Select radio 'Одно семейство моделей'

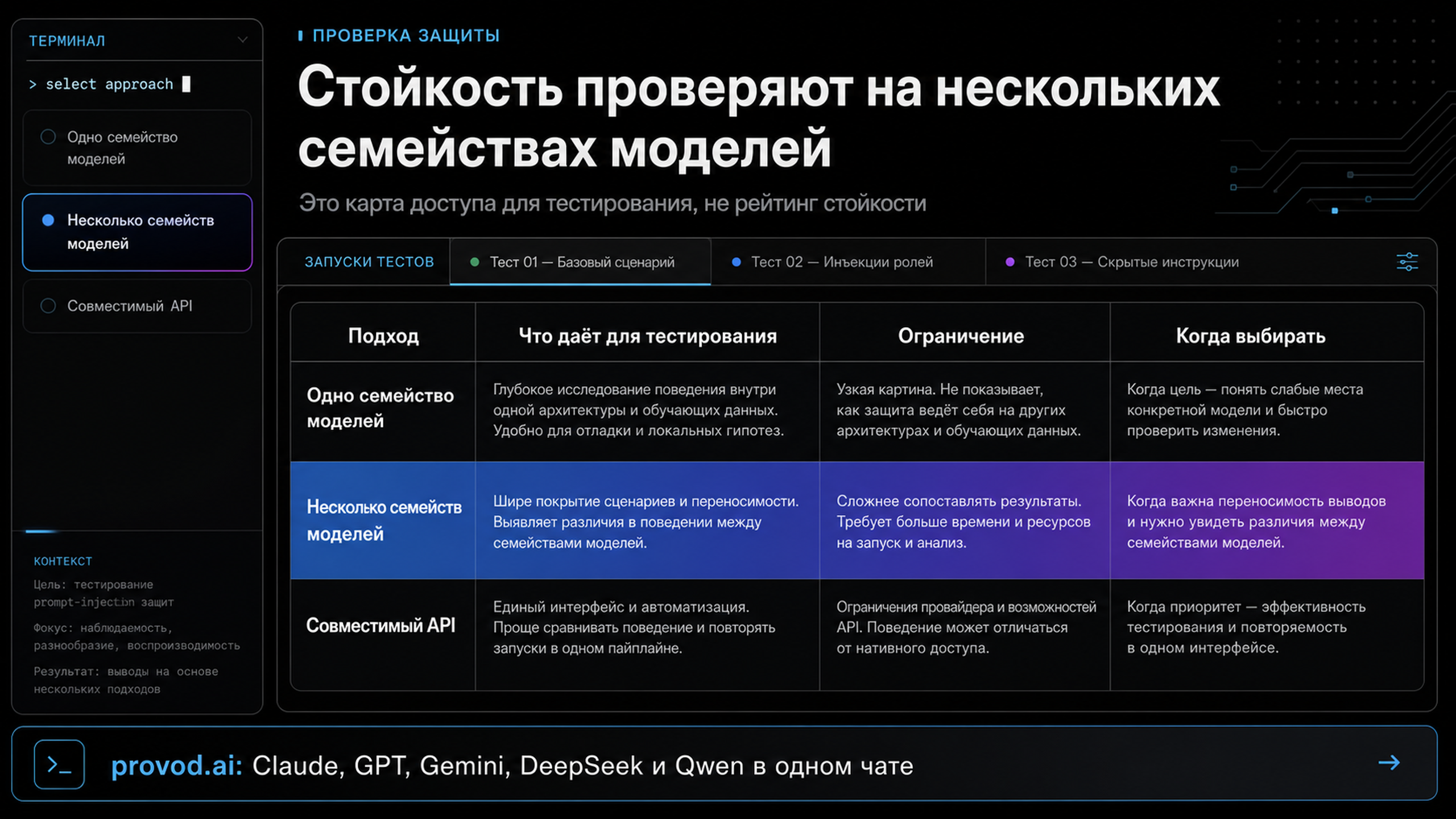pyautogui.click(x=48, y=136)
